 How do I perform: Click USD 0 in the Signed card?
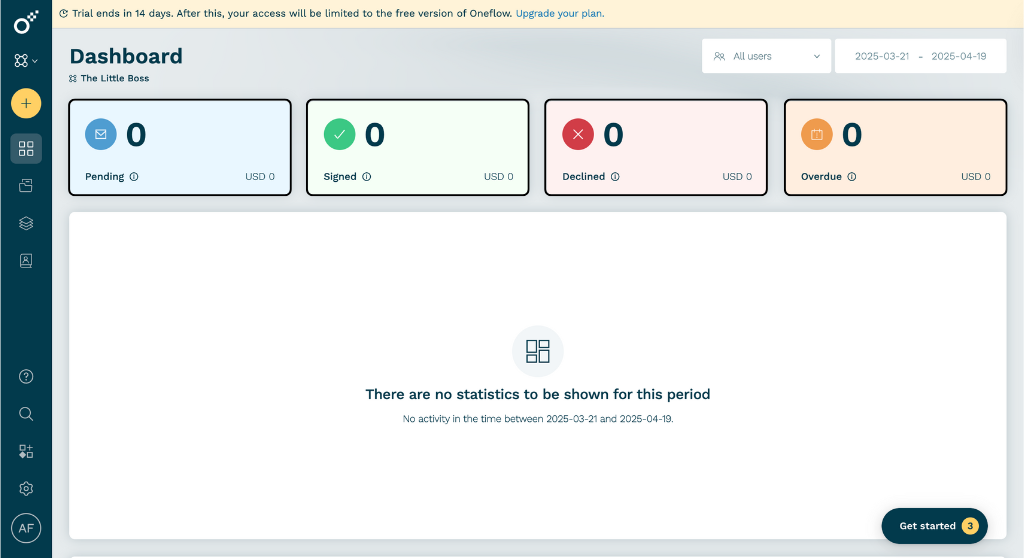click(498, 176)
